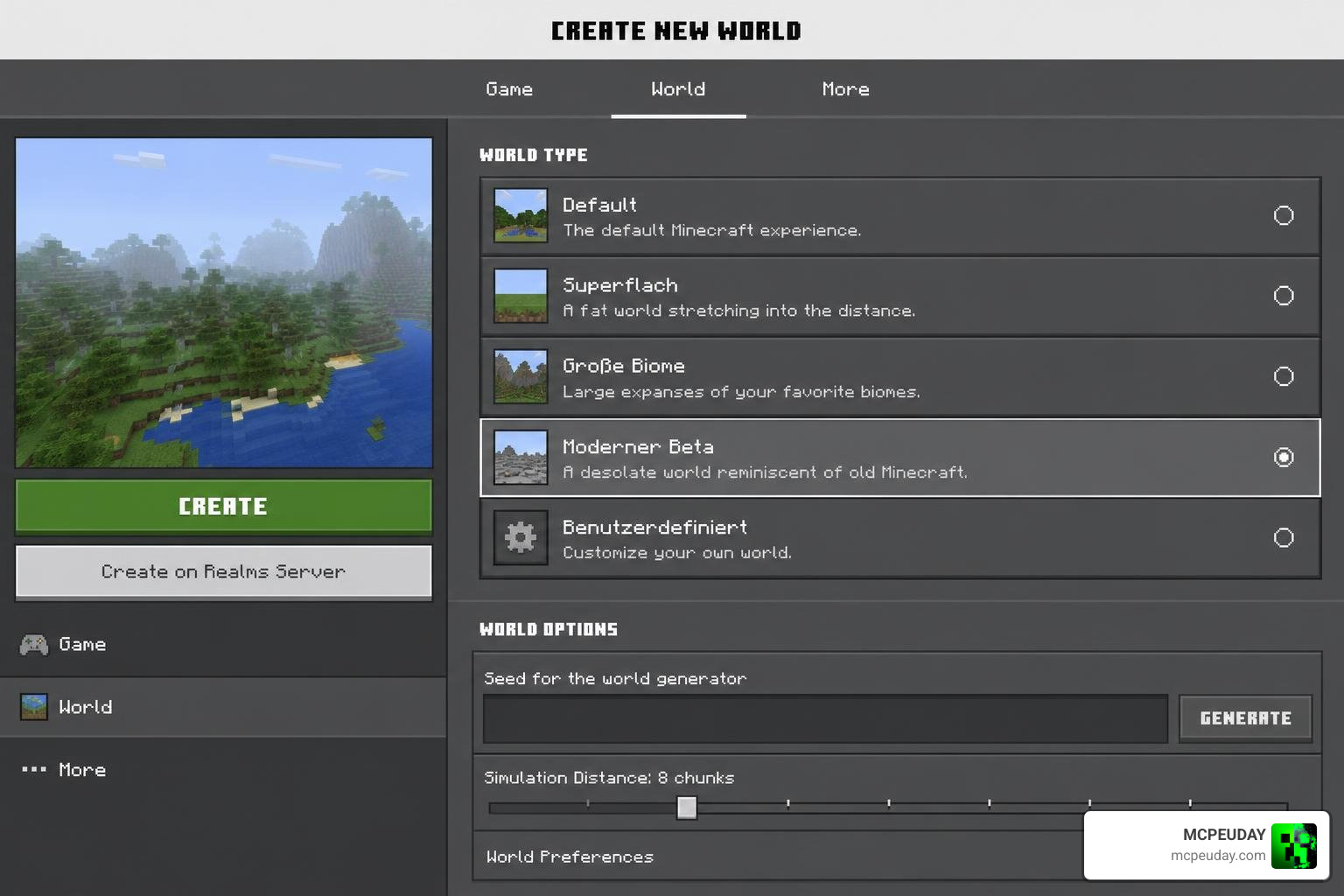The width and height of the screenshot is (1344, 896).
Task: Click Create on Realms Server button
Action: pos(224,571)
